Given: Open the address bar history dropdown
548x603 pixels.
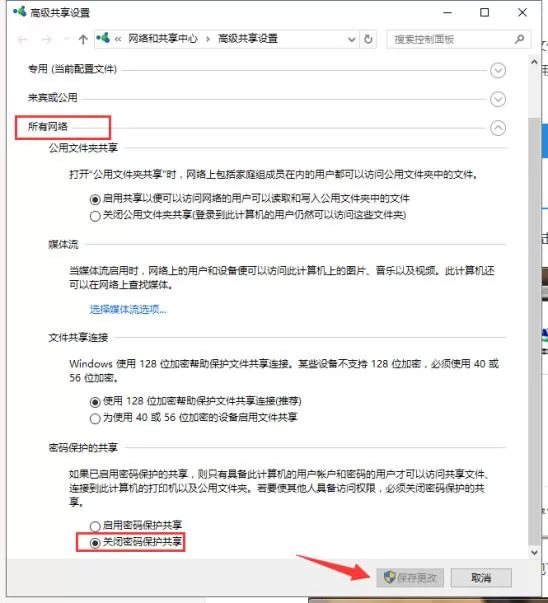Looking at the screenshot, I should [351, 39].
